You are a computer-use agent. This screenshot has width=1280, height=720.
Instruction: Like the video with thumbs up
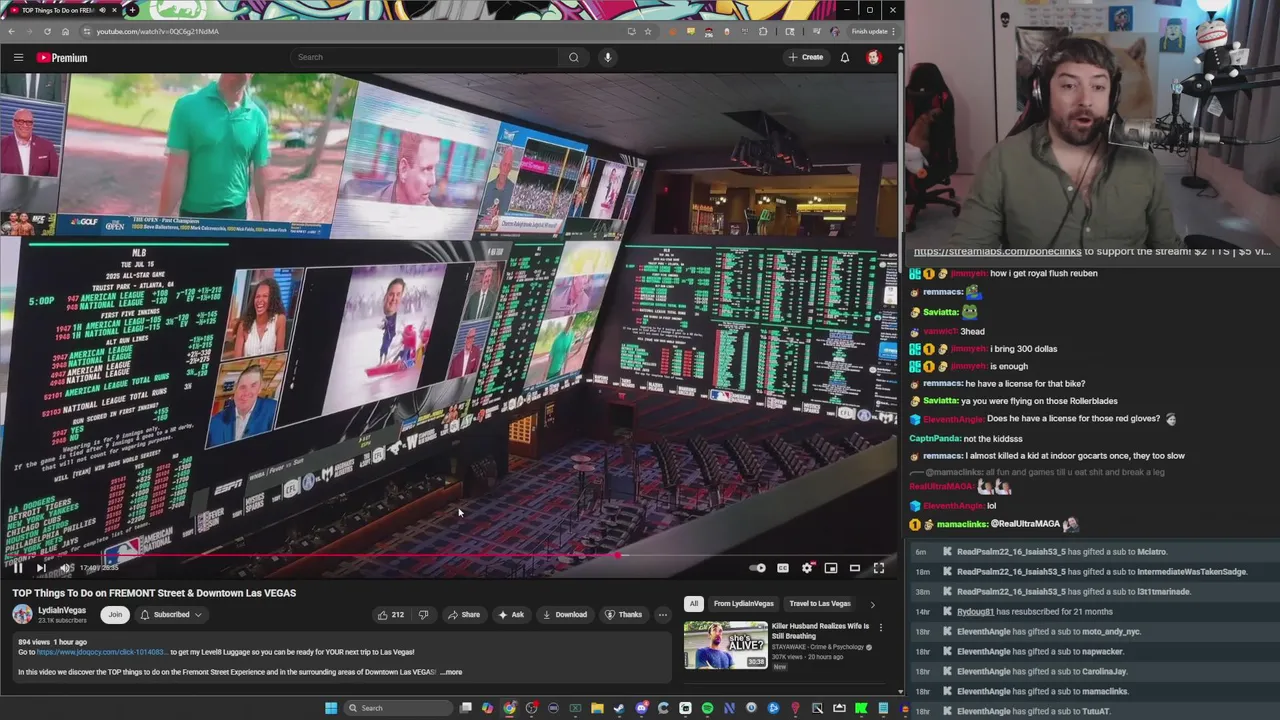click(x=390, y=615)
